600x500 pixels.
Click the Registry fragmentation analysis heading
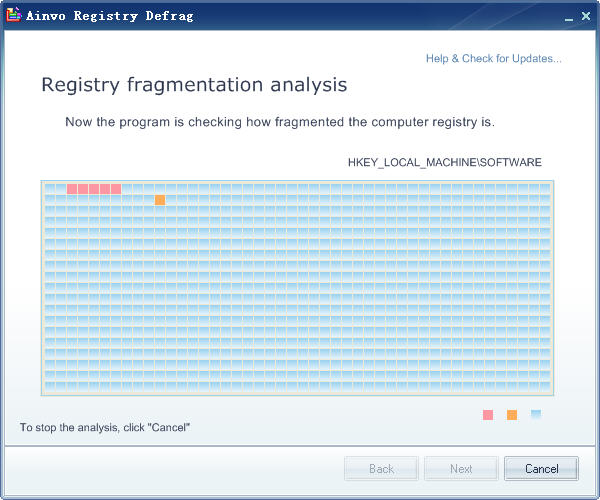click(194, 85)
